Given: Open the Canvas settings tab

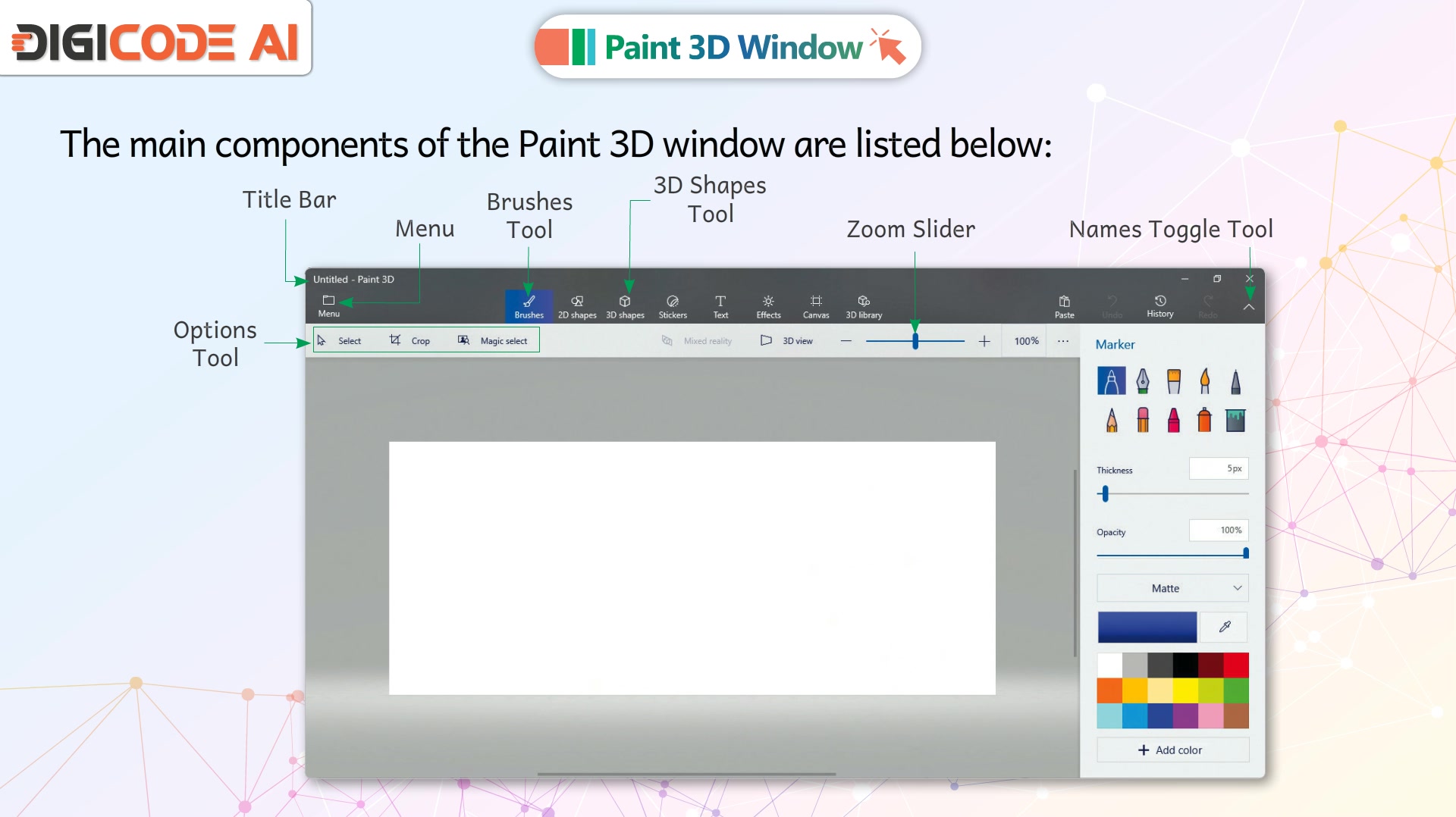Looking at the screenshot, I should [816, 307].
